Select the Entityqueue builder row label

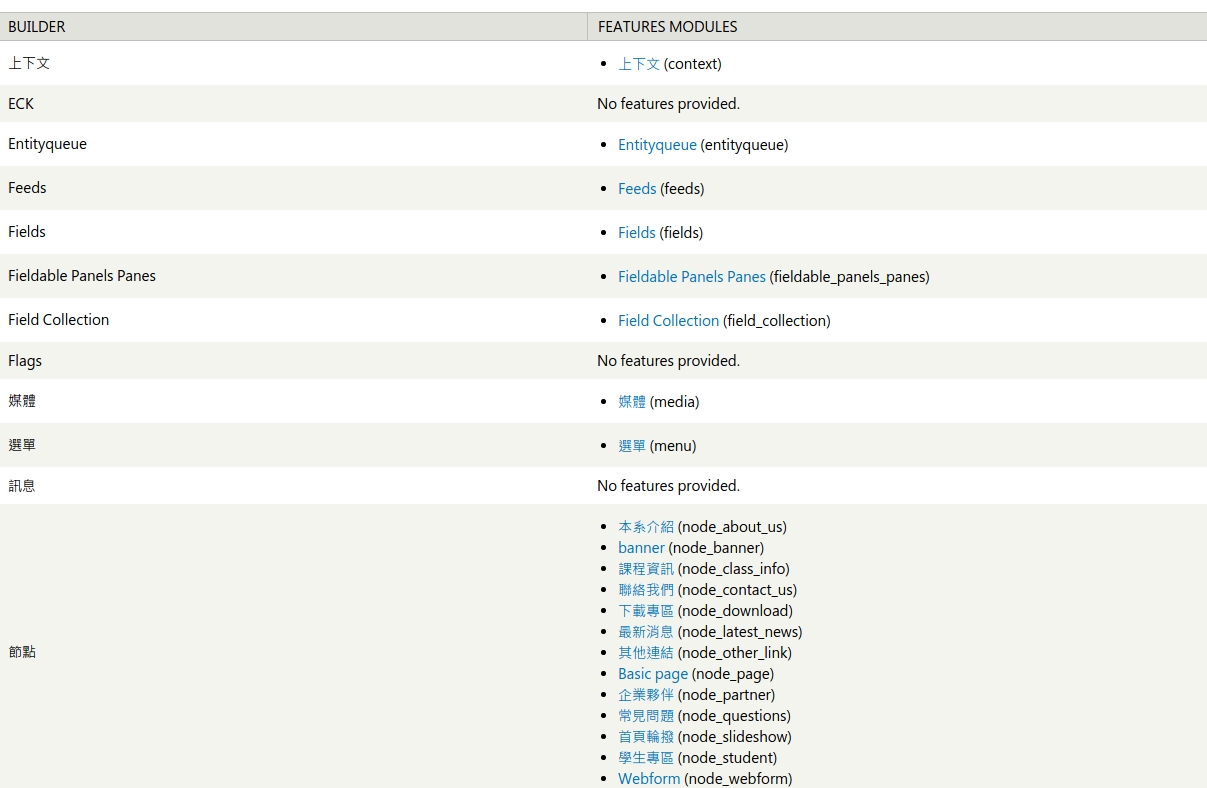click(47, 144)
